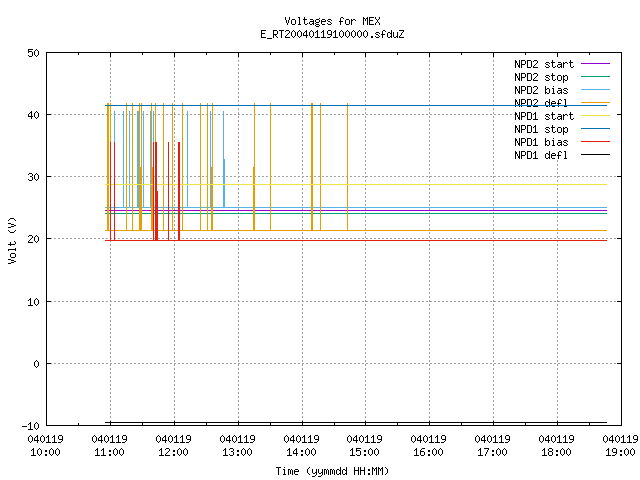Click the 040119 15:00 time tick label
Screen dimensions: 640x480
[x=364, y=446]
